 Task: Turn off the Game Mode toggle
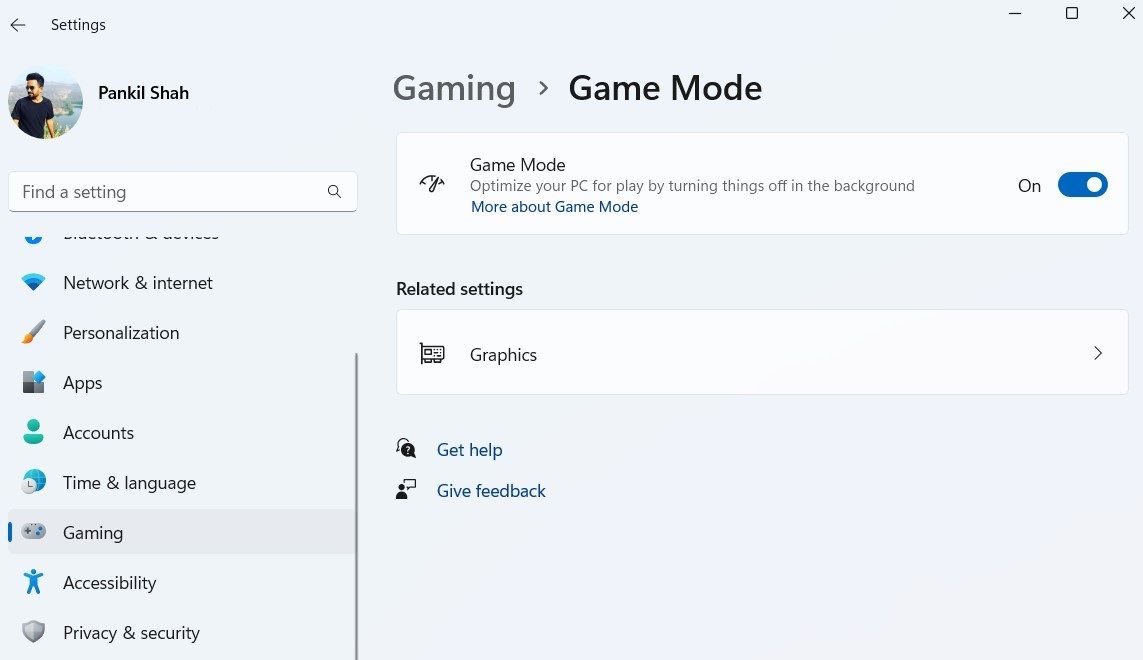[1082, 185]
